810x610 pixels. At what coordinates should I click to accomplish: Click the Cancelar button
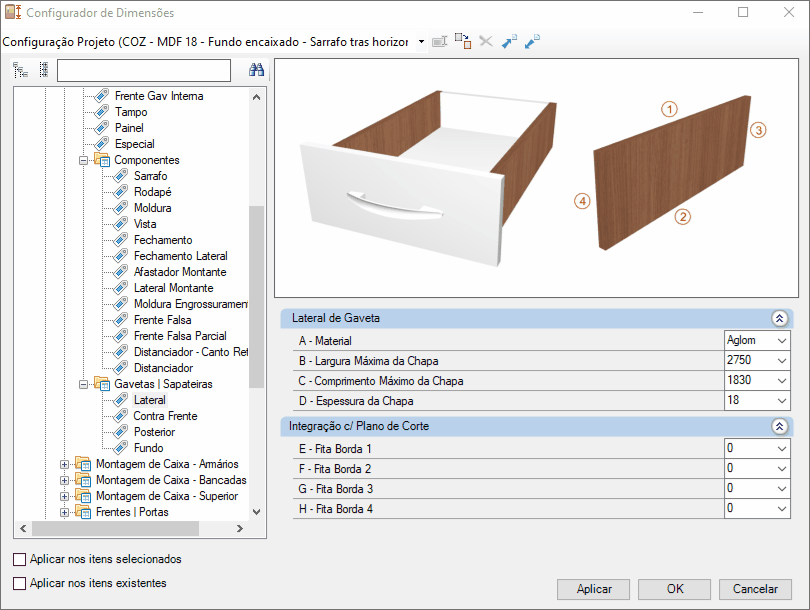point(755,589)
